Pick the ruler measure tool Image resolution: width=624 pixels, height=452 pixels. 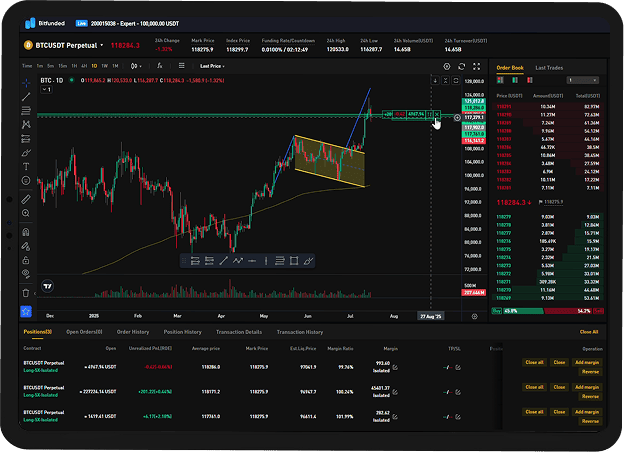tap(27, 199)
